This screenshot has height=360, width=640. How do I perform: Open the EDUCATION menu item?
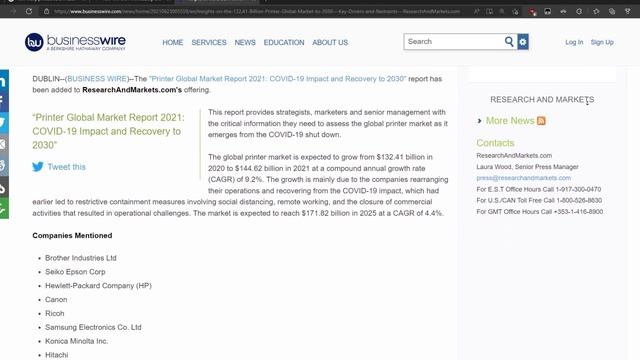coord(284,42)
